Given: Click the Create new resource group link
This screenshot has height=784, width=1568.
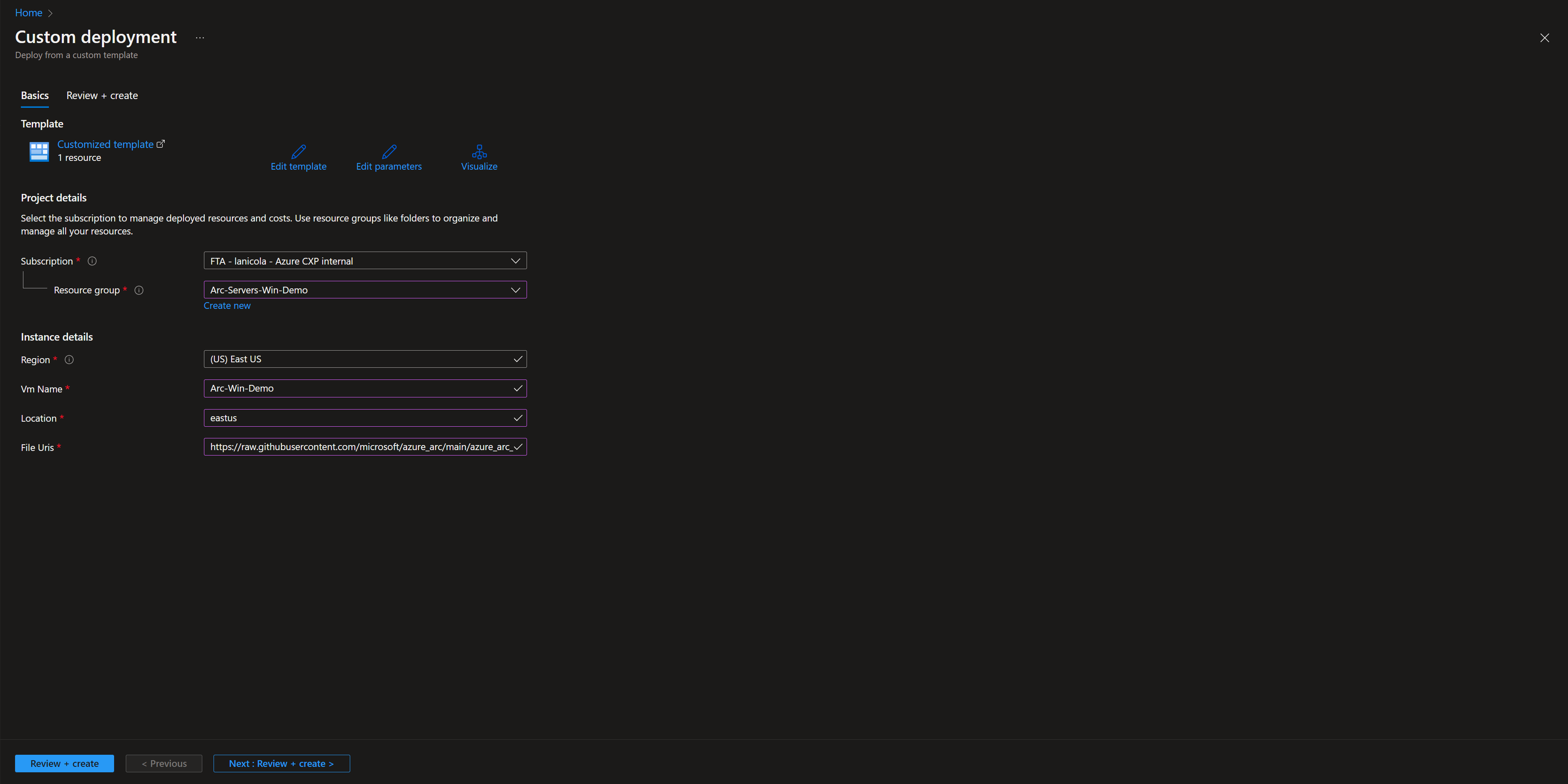Looking at the screenshot, I should [227, 305].
